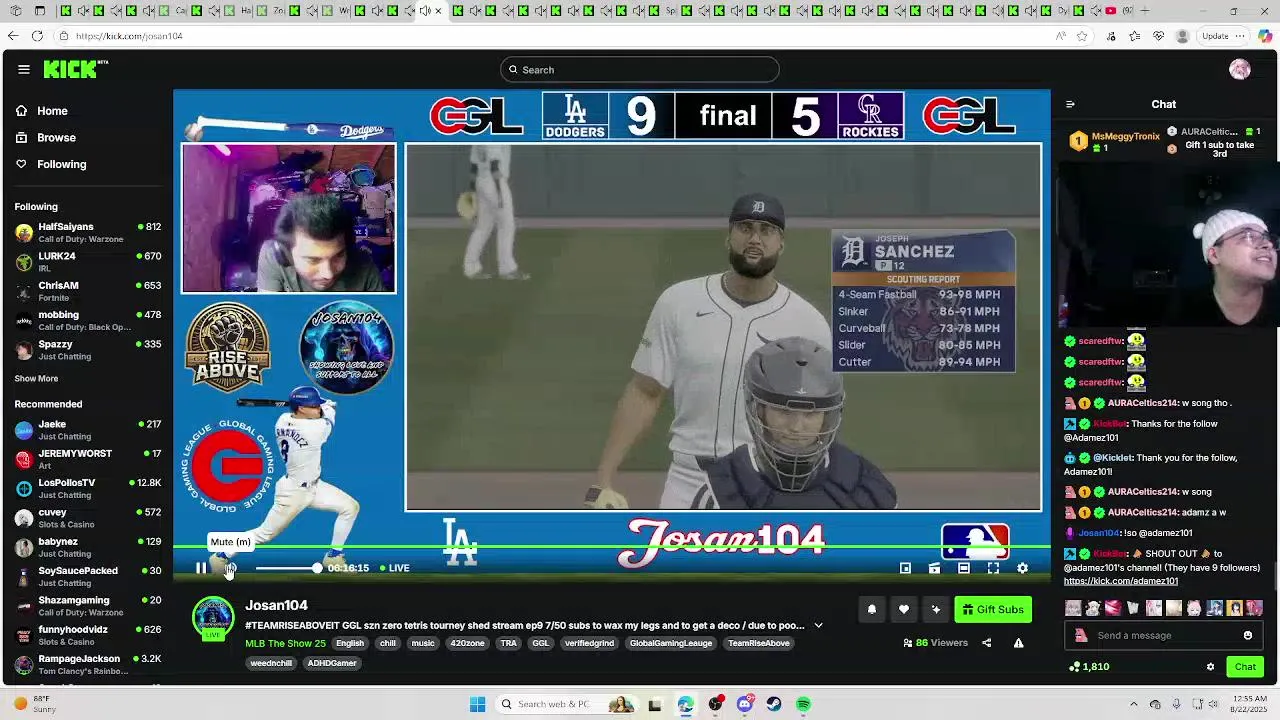The width and height of the screenshot is (1280, 720).
Task: Open weather widget on taskbar
Action: (35, 704)
